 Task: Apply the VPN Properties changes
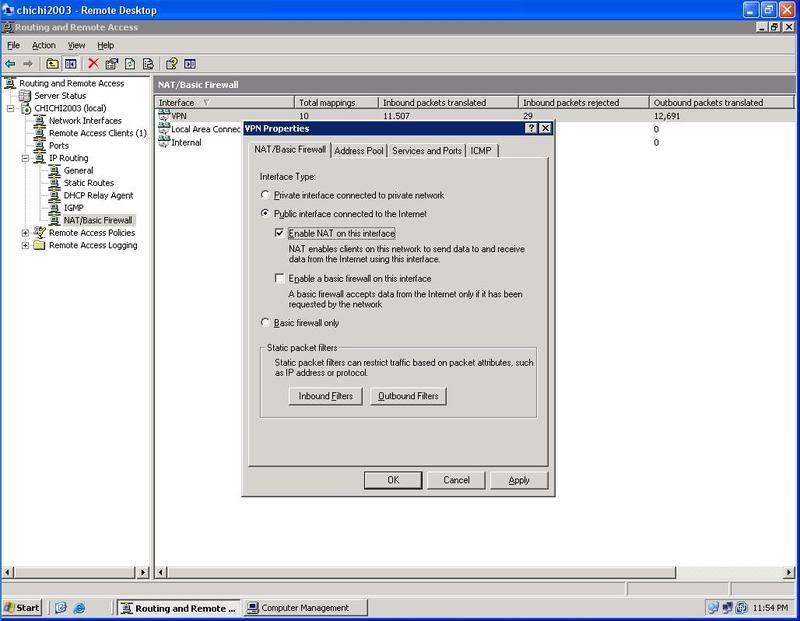pyautogui.click(x=519, y=480)
